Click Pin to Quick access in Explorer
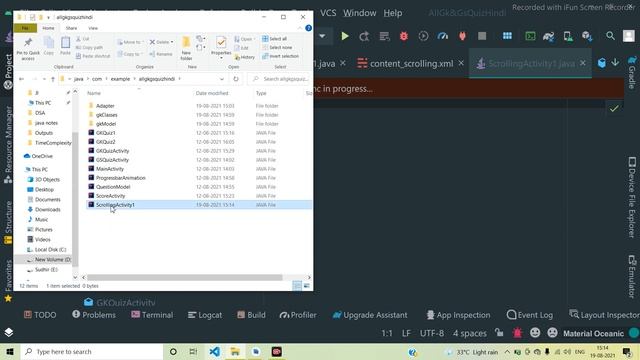 pos(28,49)
